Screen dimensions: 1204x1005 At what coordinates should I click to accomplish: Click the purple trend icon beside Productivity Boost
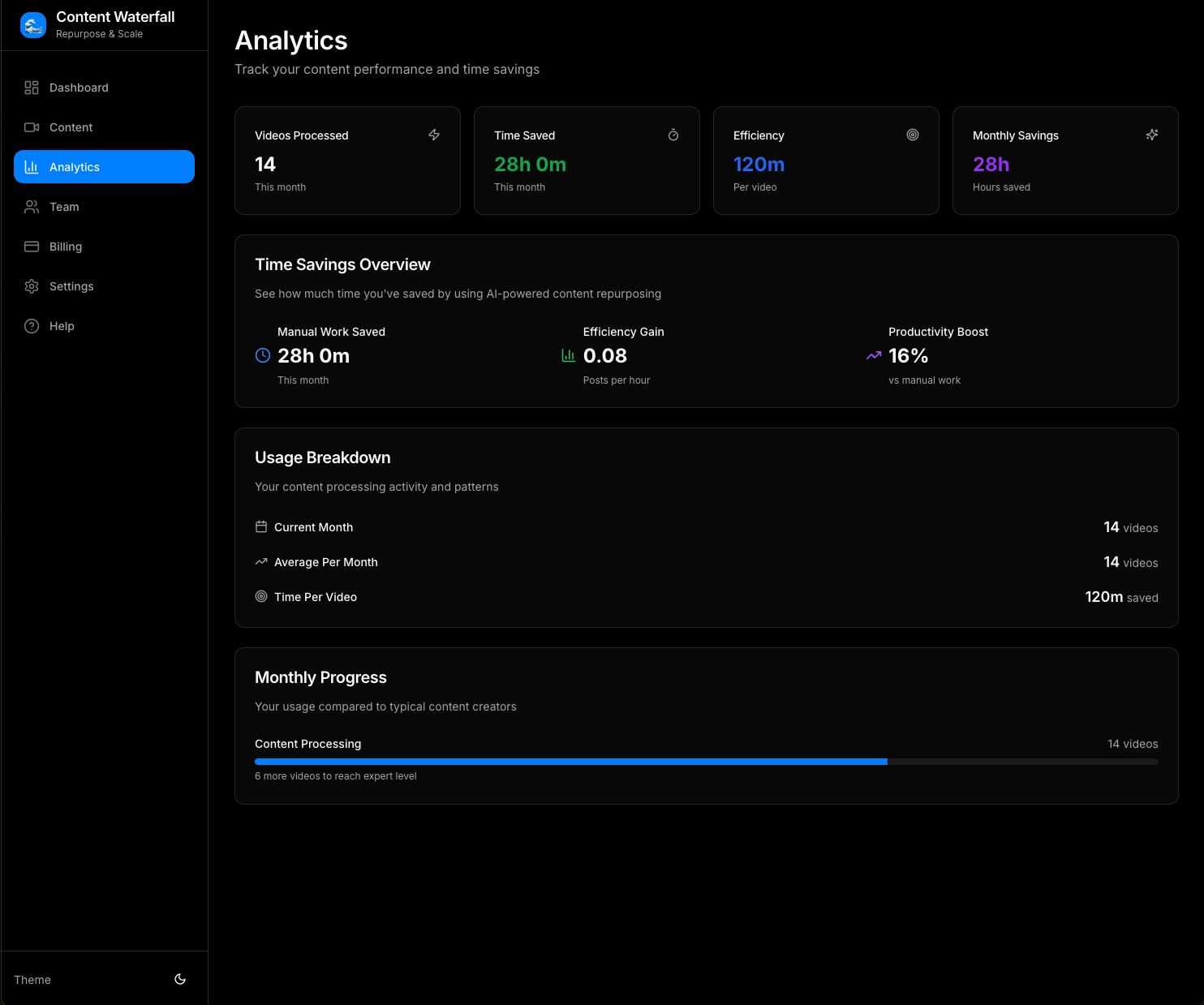[x=874, y=355]
